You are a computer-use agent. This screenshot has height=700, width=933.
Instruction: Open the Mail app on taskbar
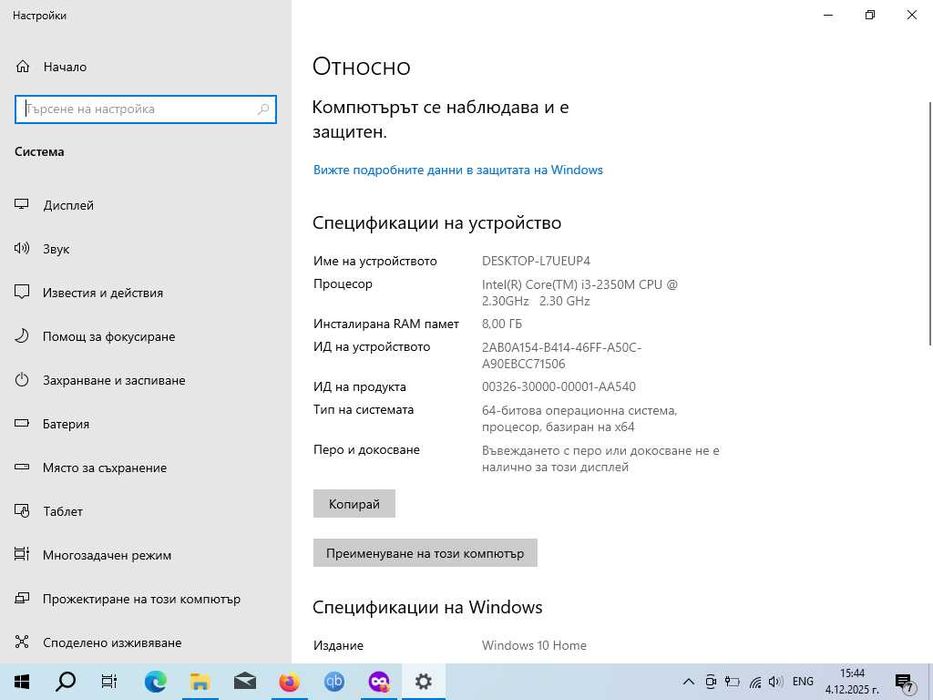tap(245, 682)
